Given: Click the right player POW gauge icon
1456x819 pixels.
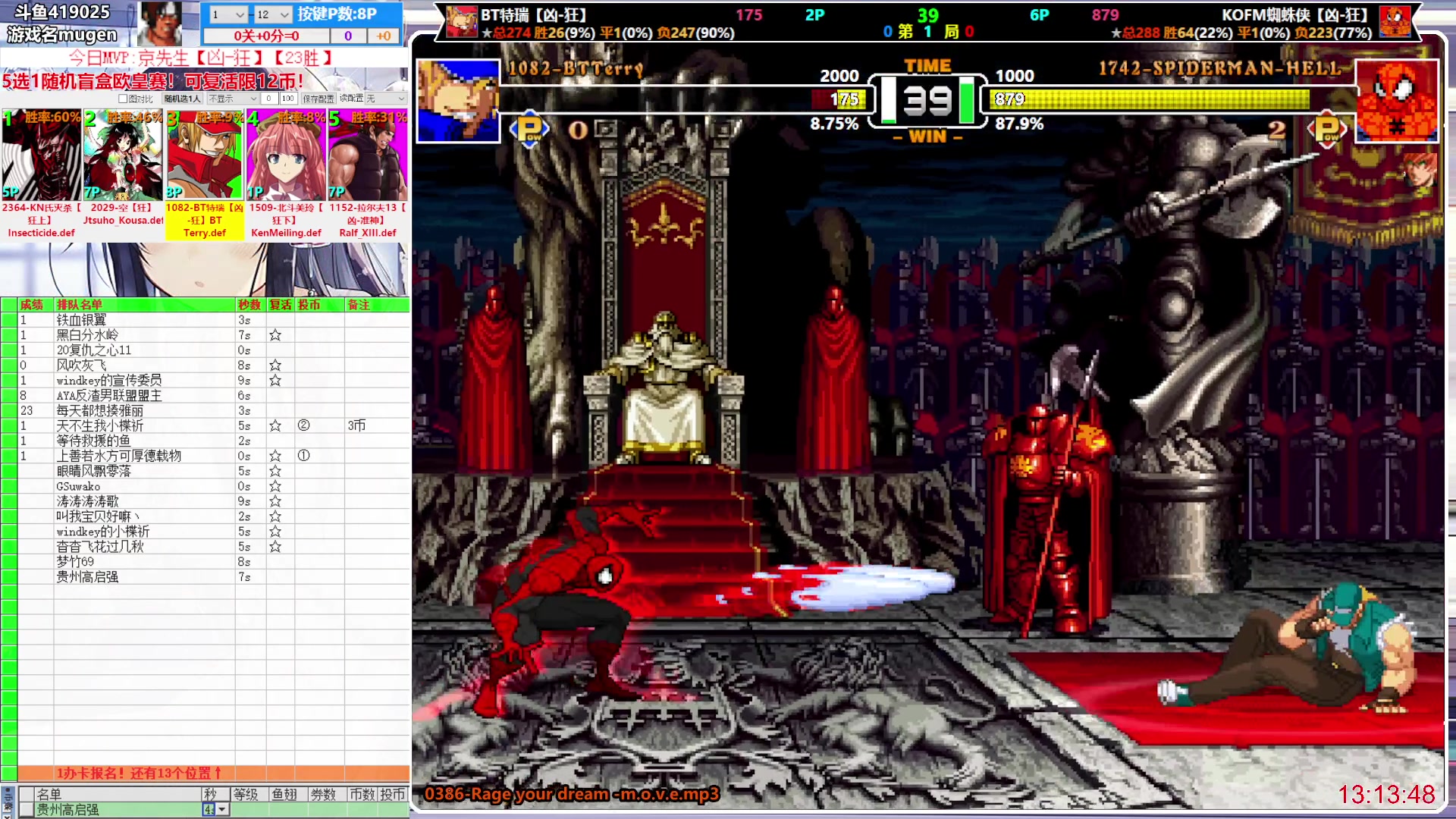Looking at the screenshot, I should click(x=1327, y=130).
